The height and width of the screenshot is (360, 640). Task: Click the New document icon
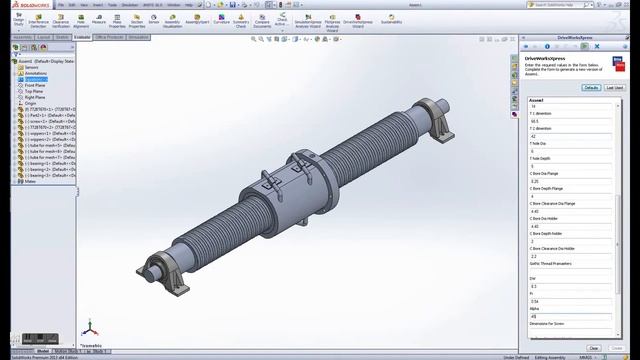[209, 5]
